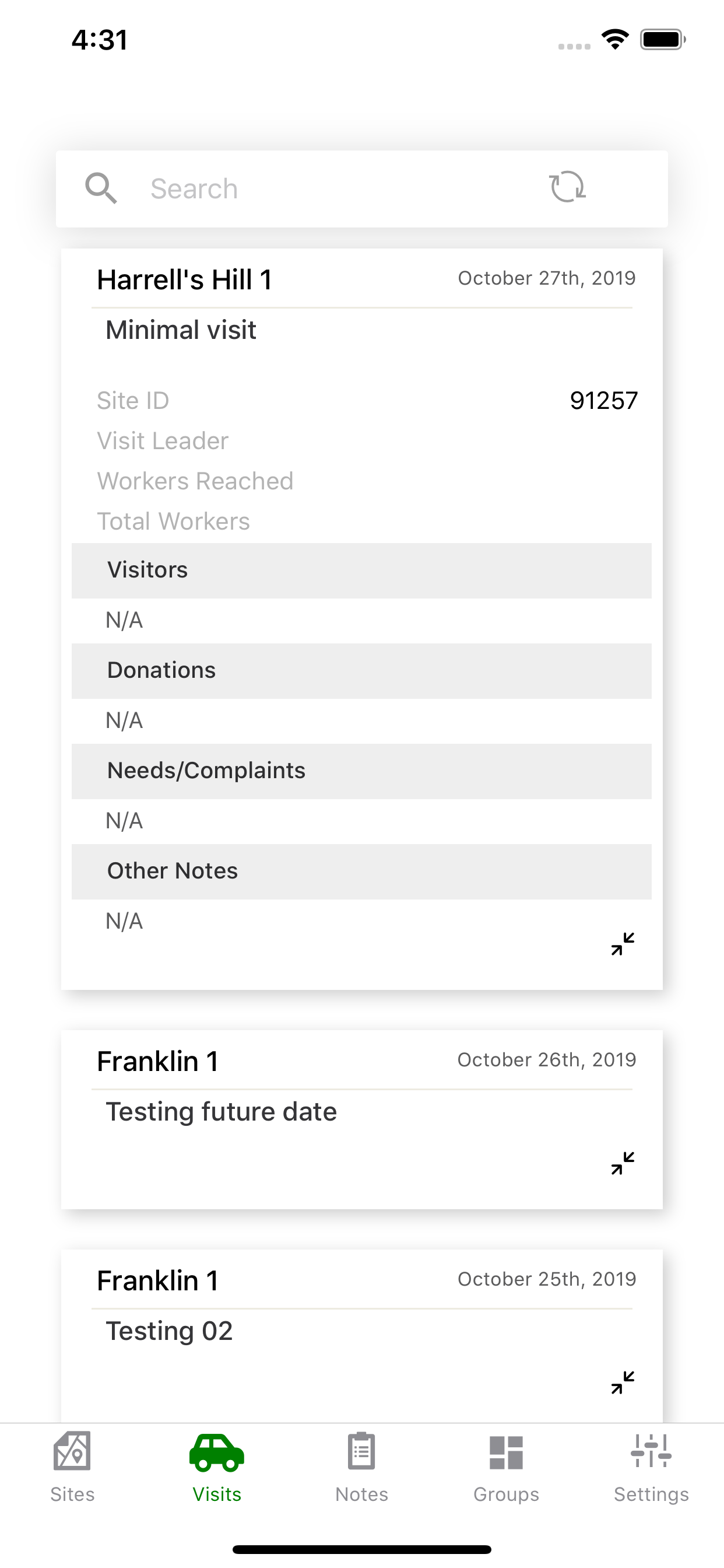This screenshot has width=724, height=1568.
Task: View the Wi-Fi status icon
Action: click(x=615, y=40)
